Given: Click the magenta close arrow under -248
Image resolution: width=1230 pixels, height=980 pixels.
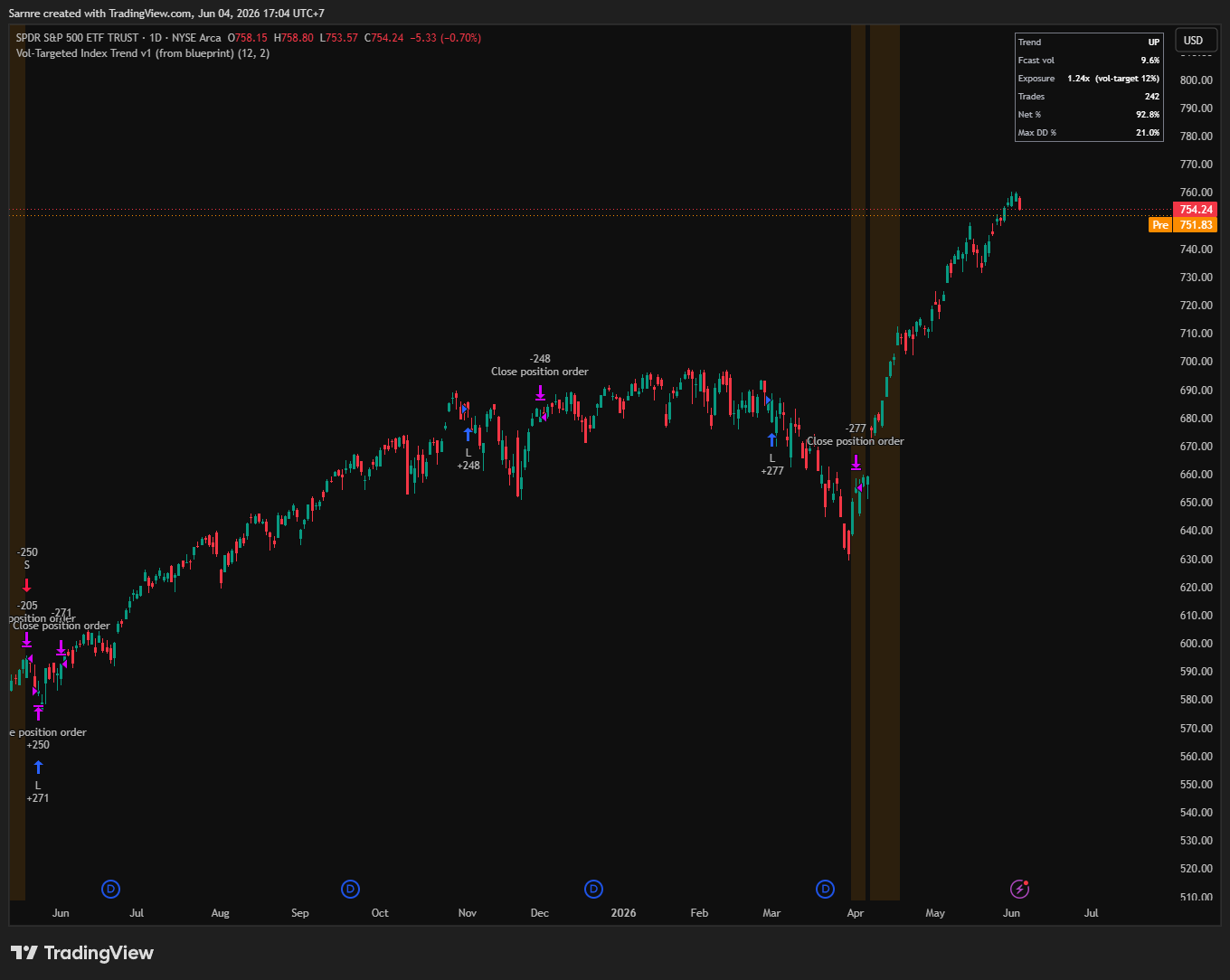Looking at the screenshot, I should (540, 392).
